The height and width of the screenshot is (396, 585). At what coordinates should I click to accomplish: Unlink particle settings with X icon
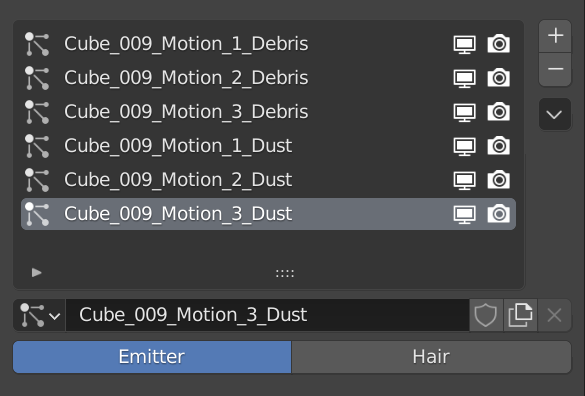point(554,315)
